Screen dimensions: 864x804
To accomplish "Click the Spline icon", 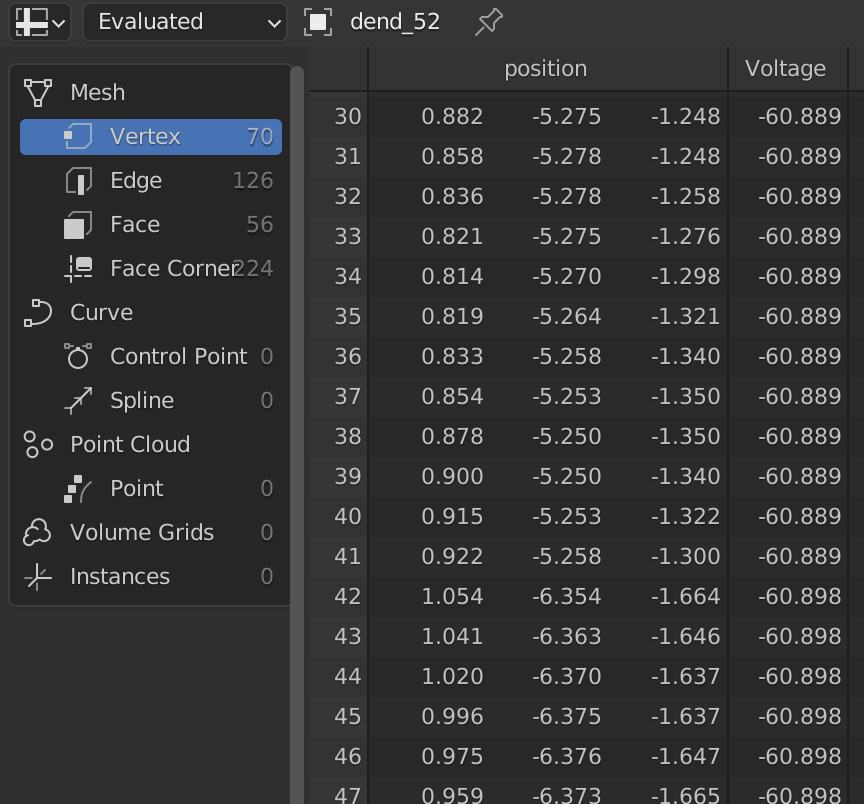I will (78, 401).
